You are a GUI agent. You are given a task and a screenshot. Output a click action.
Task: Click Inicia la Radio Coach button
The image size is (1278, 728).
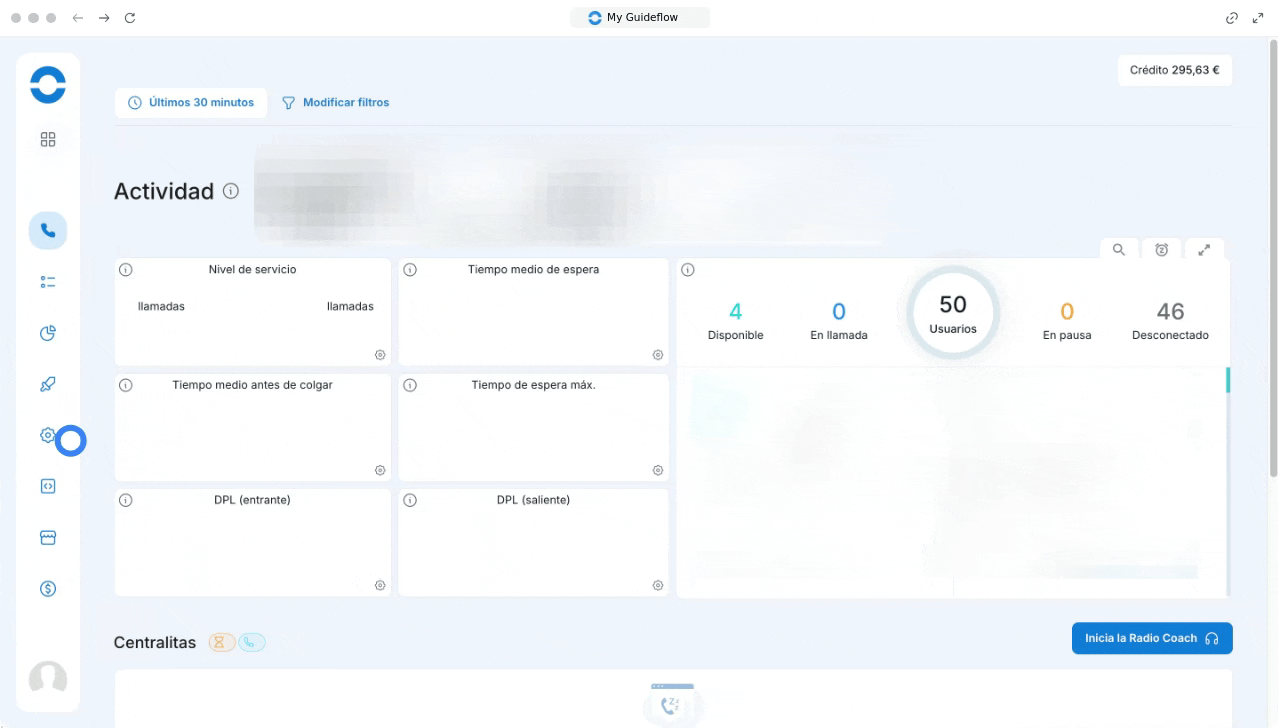[x=1151, y=638]
